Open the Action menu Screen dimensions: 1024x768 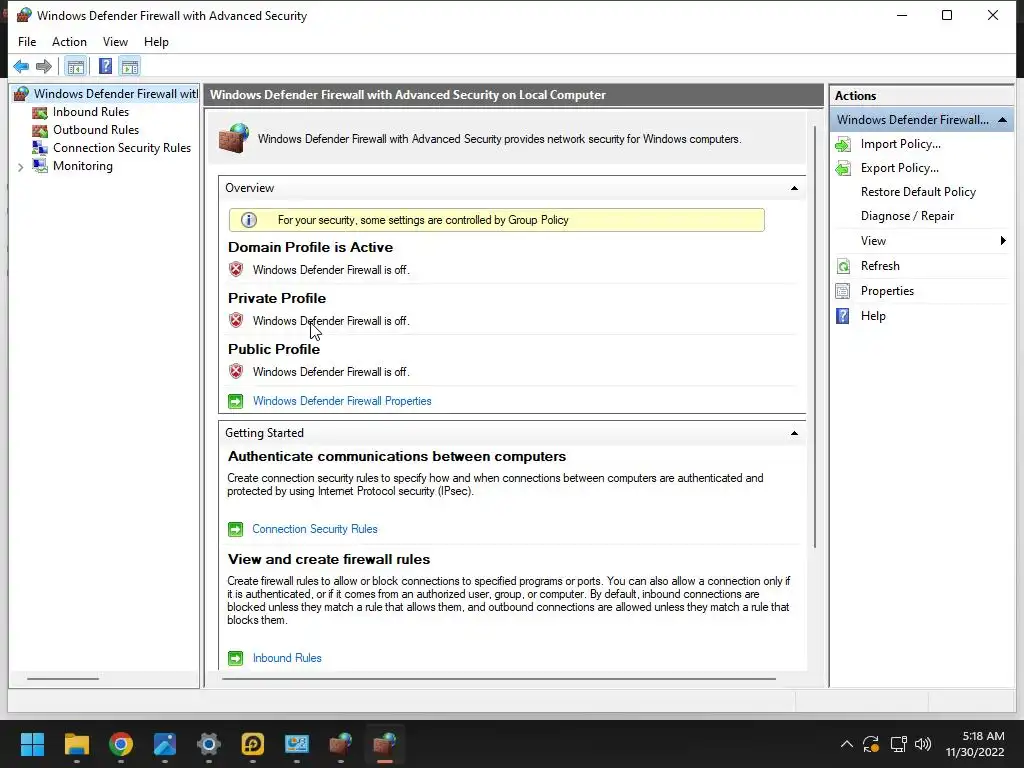pyautogui.click(x=69, y=42)
